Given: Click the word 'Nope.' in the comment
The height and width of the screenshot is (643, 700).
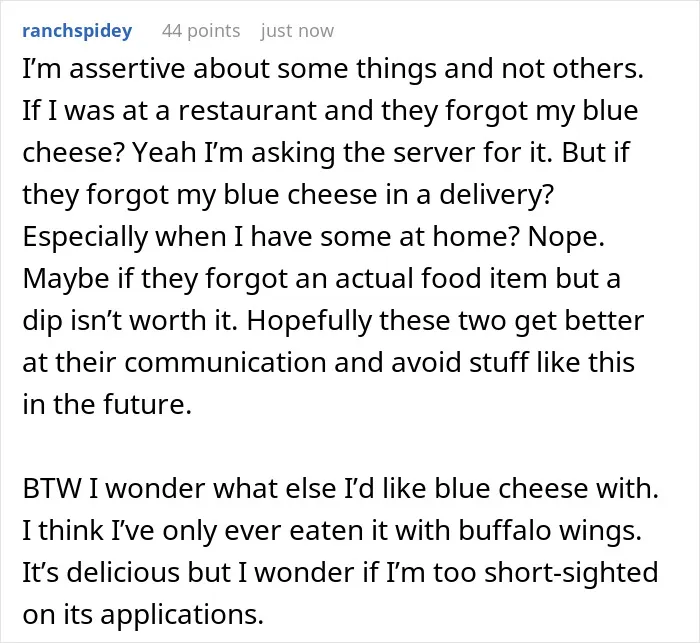Looking at the screenshot, I should point(566,237).
